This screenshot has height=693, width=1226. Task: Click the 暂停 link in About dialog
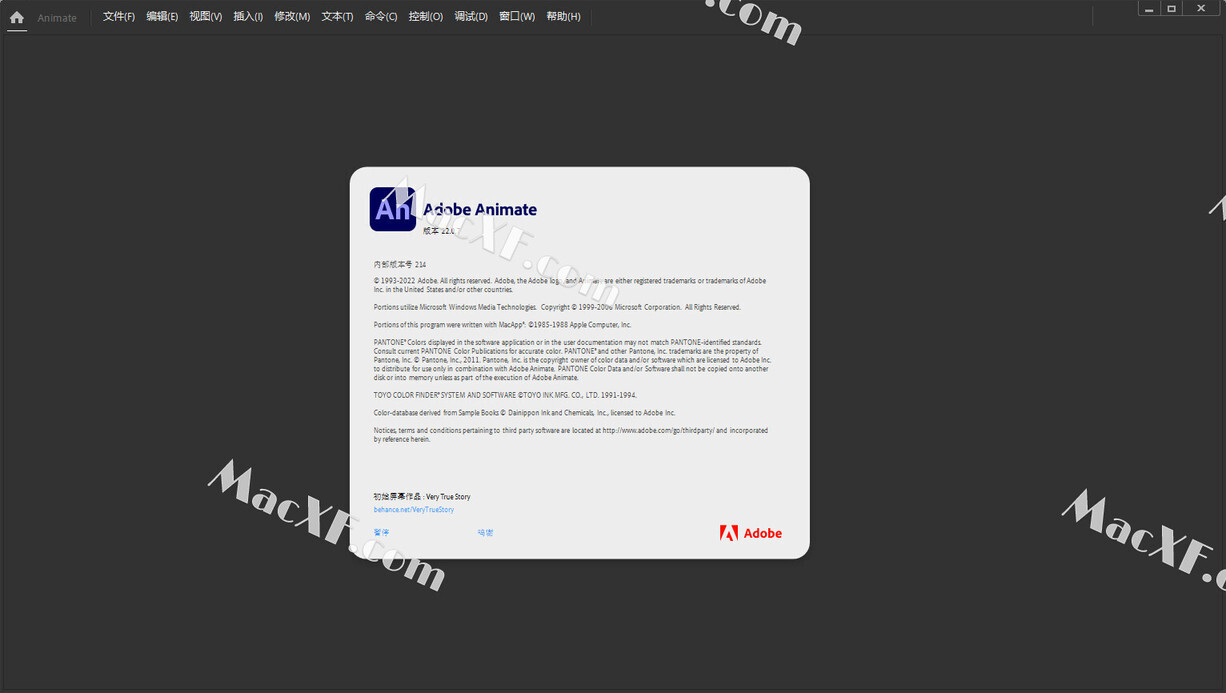[381, 533]
